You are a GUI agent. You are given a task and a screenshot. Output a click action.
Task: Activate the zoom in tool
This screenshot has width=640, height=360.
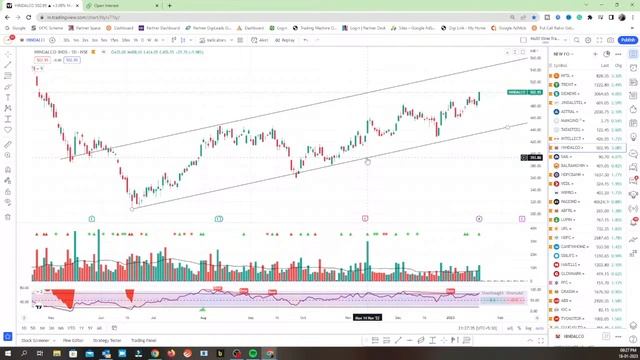tap(8, 156)
